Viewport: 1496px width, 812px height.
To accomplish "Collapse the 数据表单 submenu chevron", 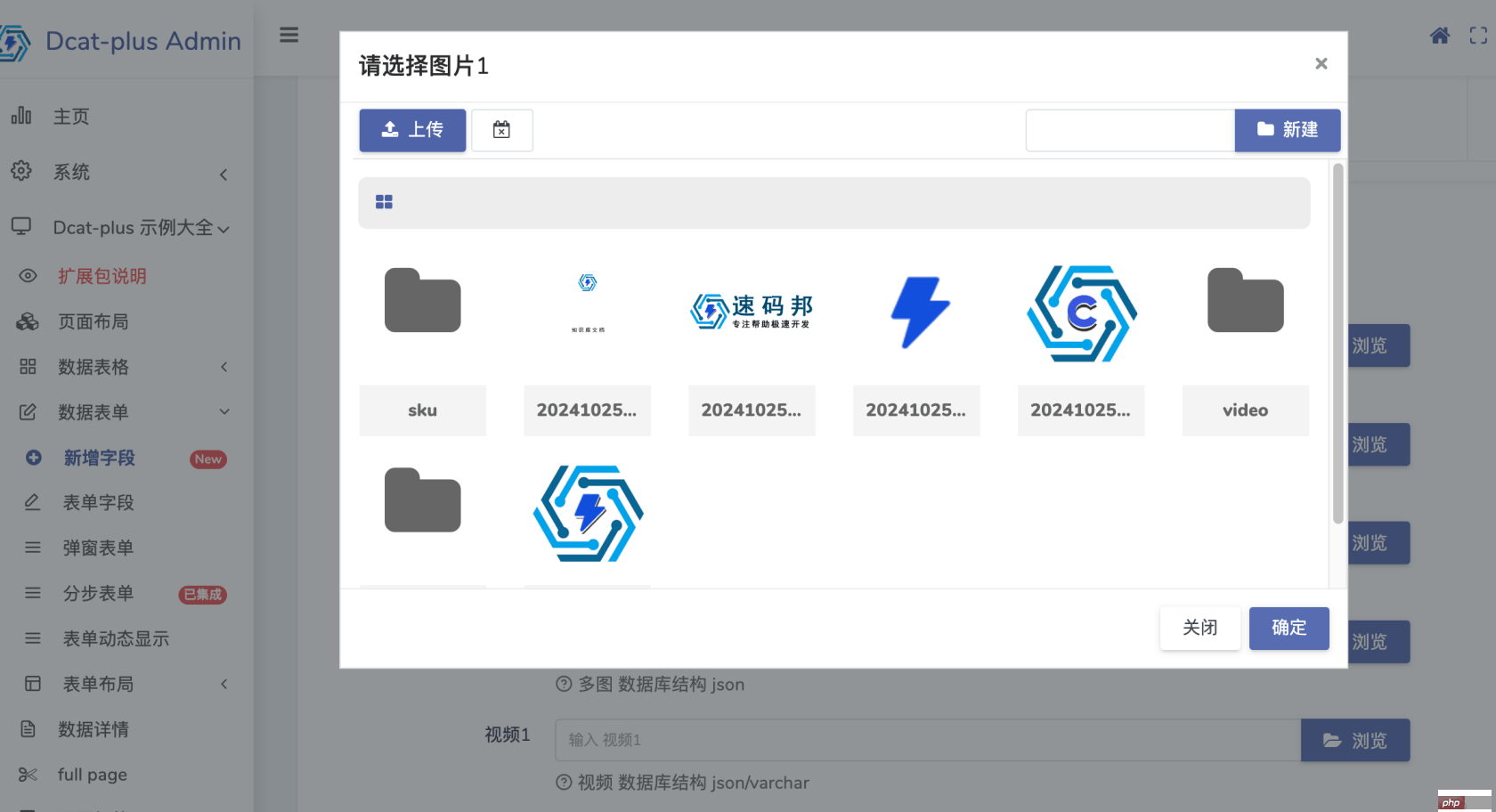I will pyautogui.click(x=224, y=412).
